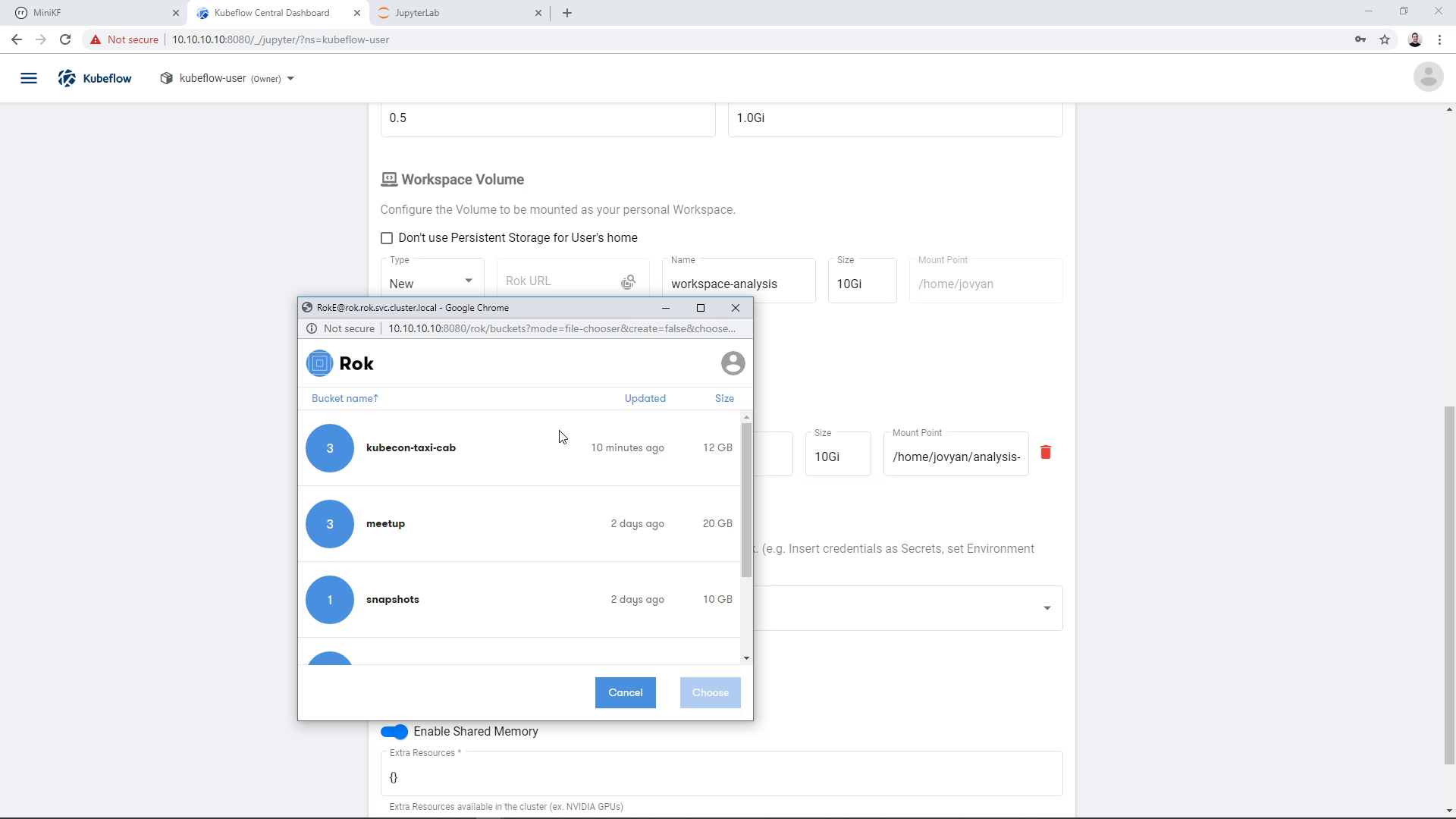
Task: Click the main page vertical scrollbar
Action: [1449, 585]
